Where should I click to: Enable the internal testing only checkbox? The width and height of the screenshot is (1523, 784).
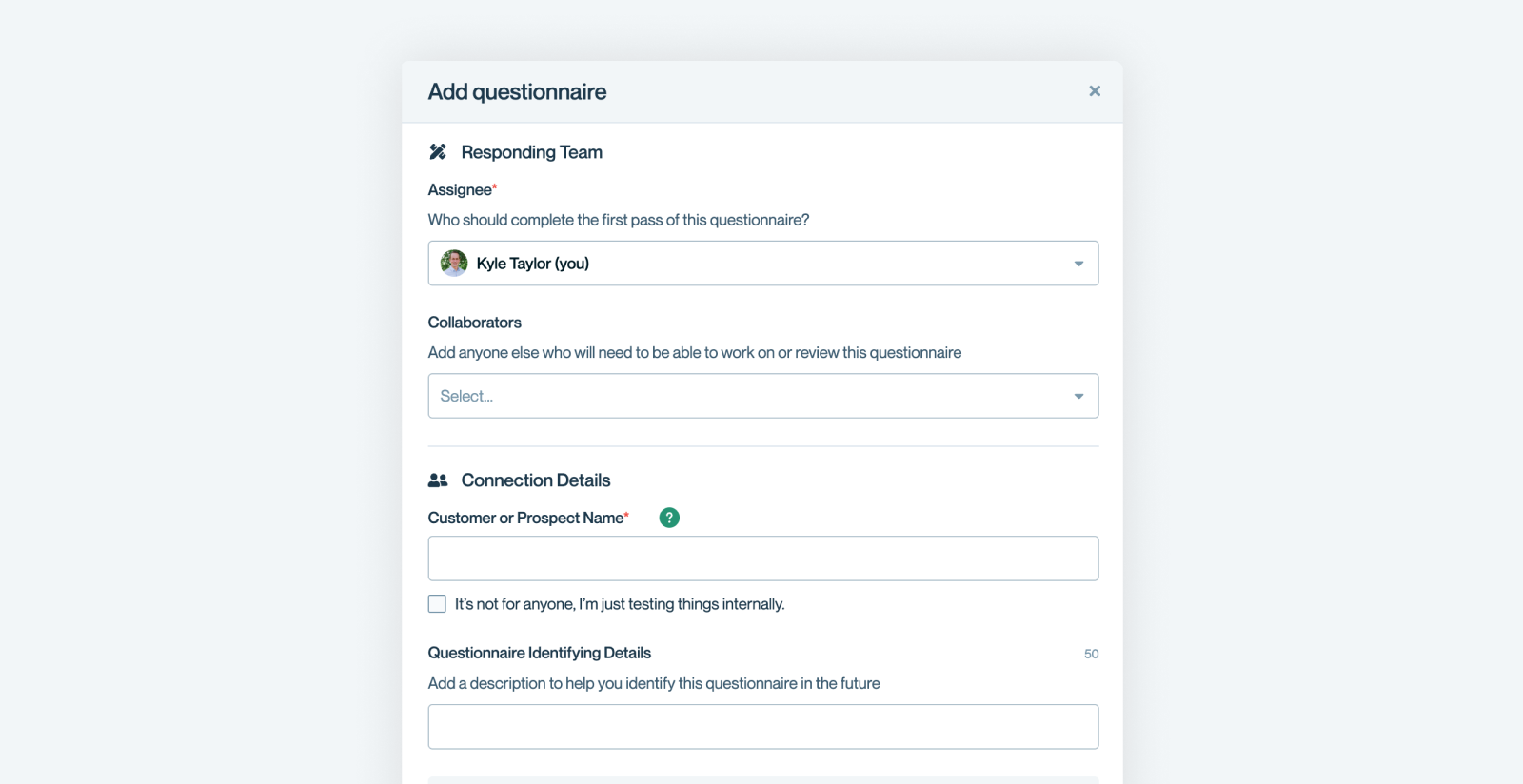pos(437,603)
